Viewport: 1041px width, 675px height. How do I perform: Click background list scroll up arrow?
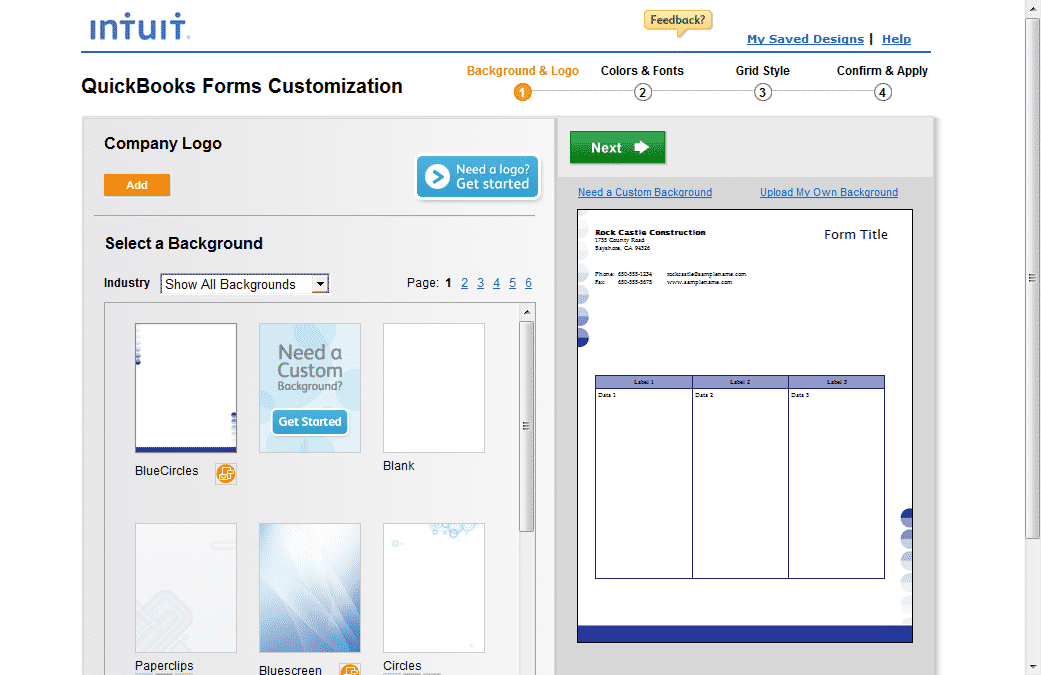coord(526,312)
